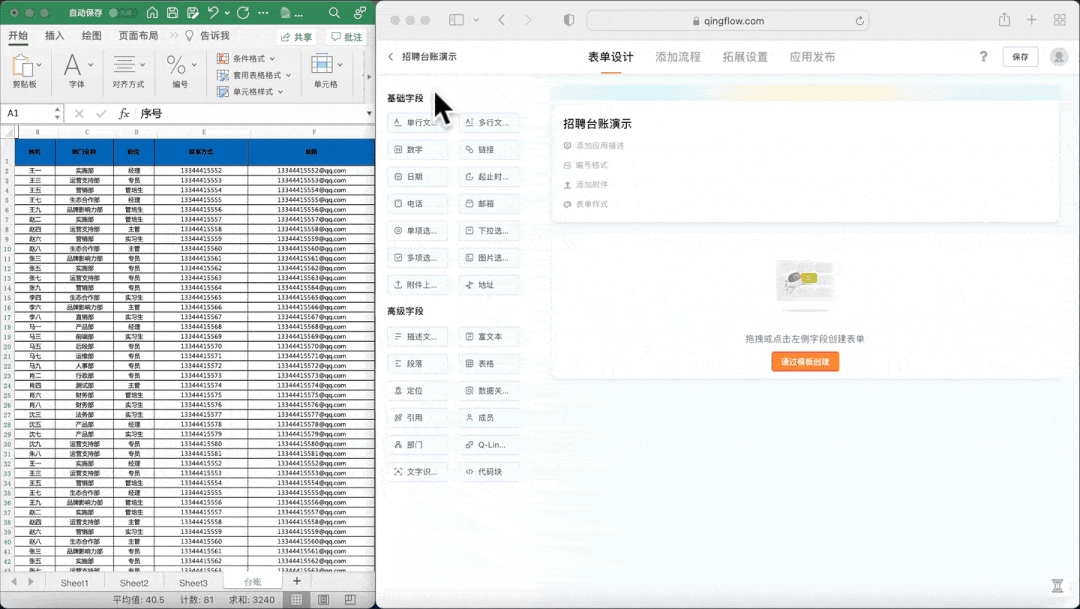This screenshot has height=609, width=1080.
Task: Go back from 招聘台账演示 with chevron
Action: (391, 56)
